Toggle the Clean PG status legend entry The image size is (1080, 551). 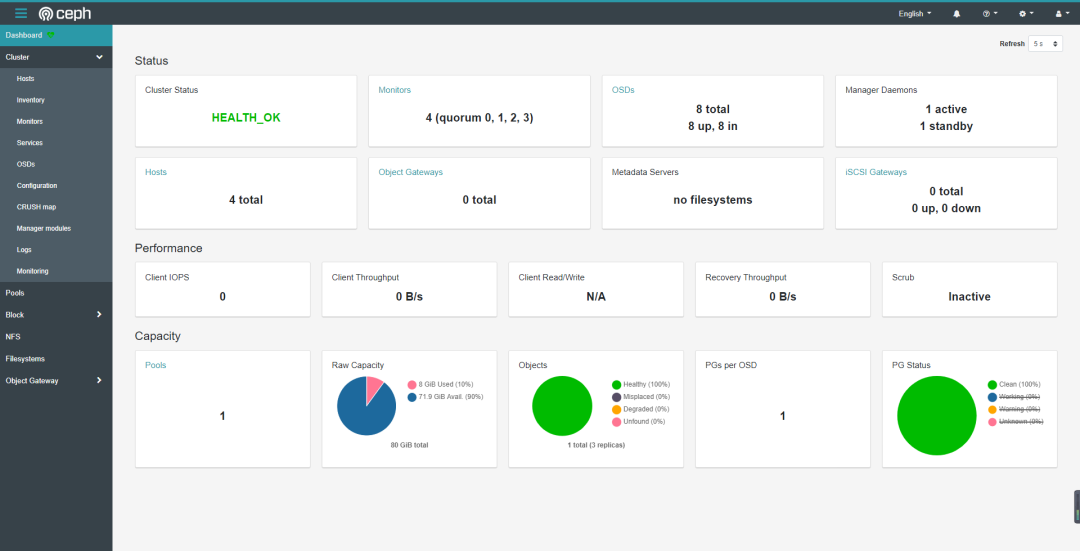[1014, 385]
